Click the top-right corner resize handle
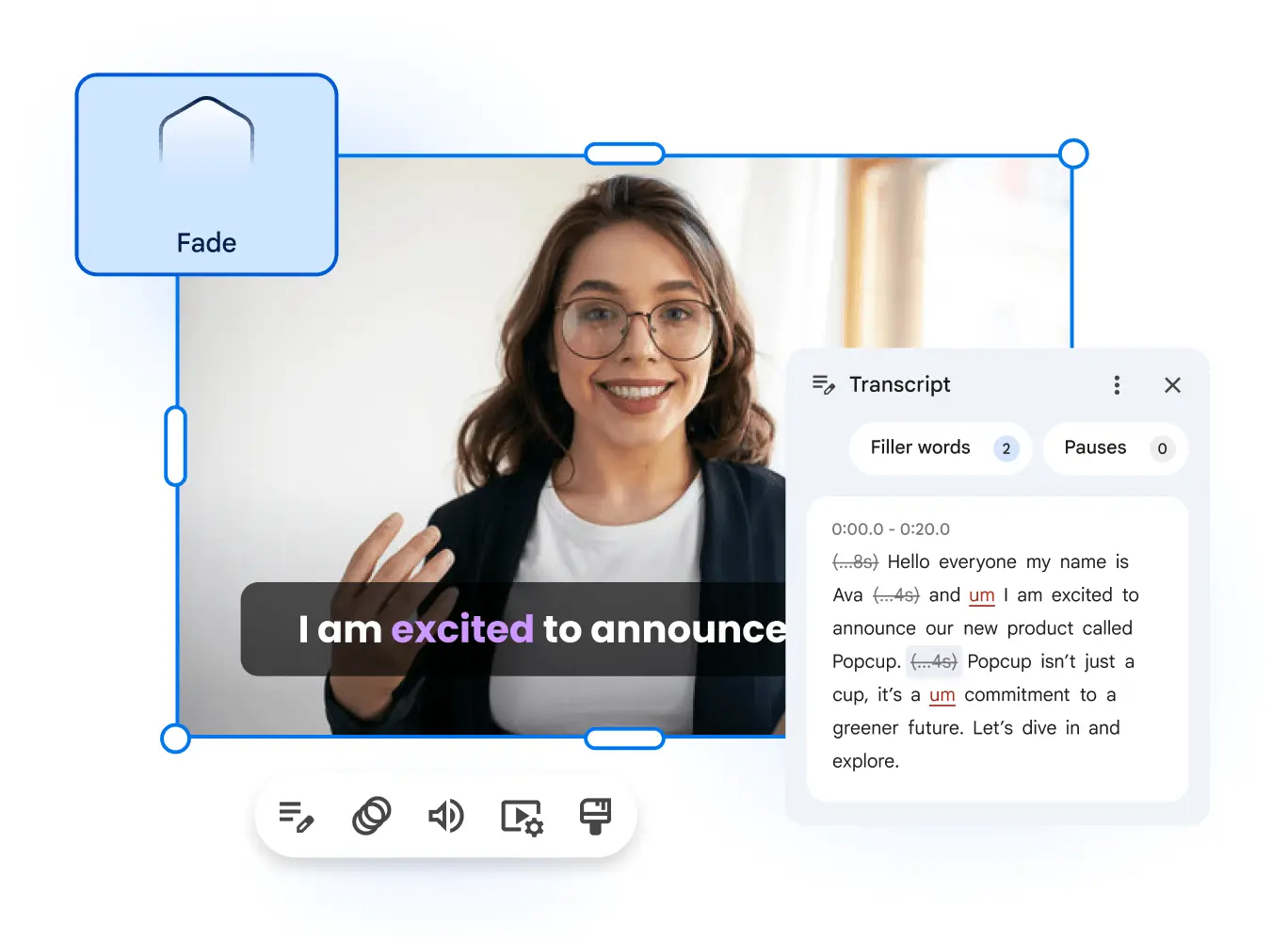 pyautogui.click(x=1073, y=154)
